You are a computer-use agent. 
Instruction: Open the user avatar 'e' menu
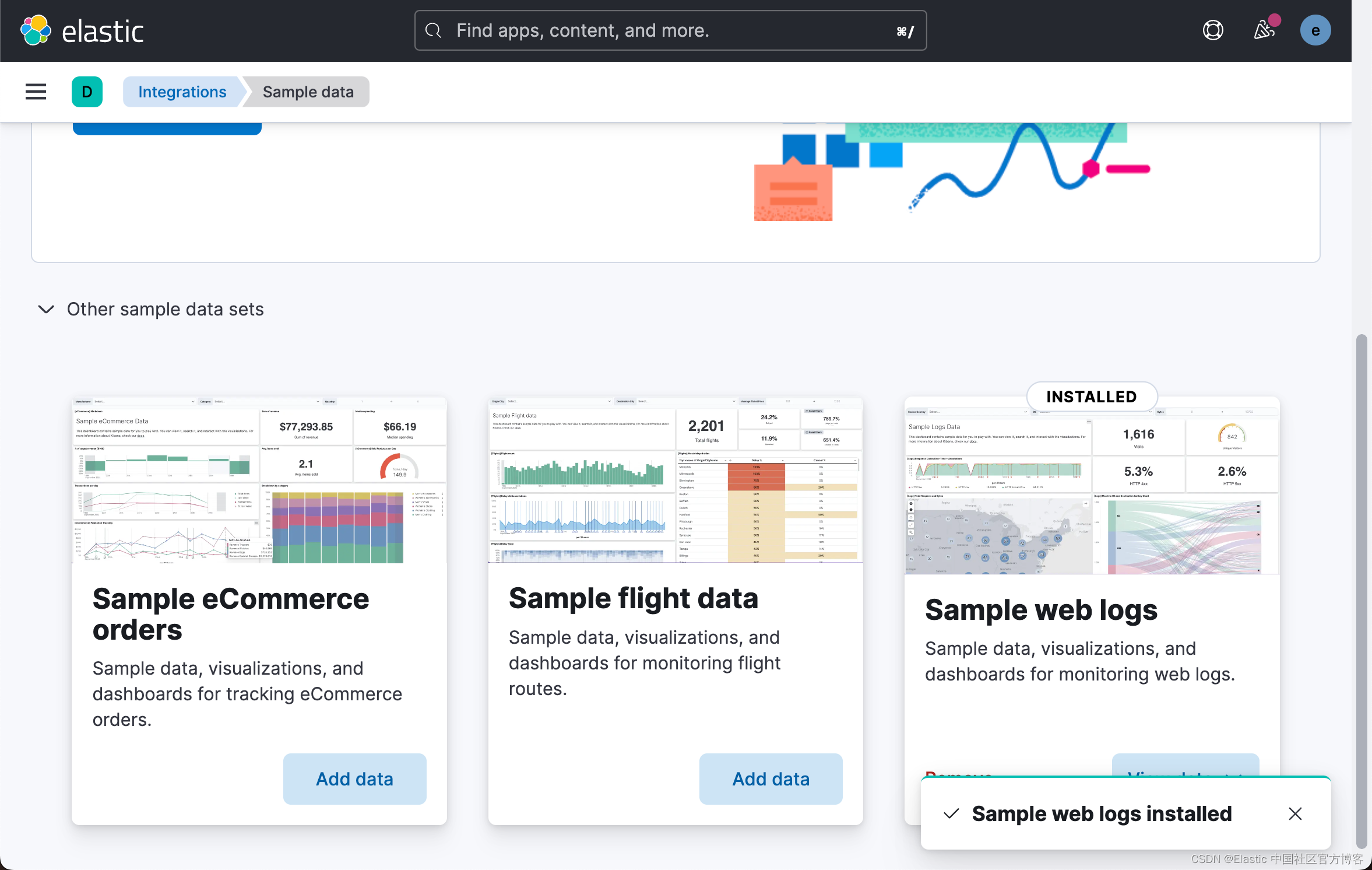tap(1315, 30)
